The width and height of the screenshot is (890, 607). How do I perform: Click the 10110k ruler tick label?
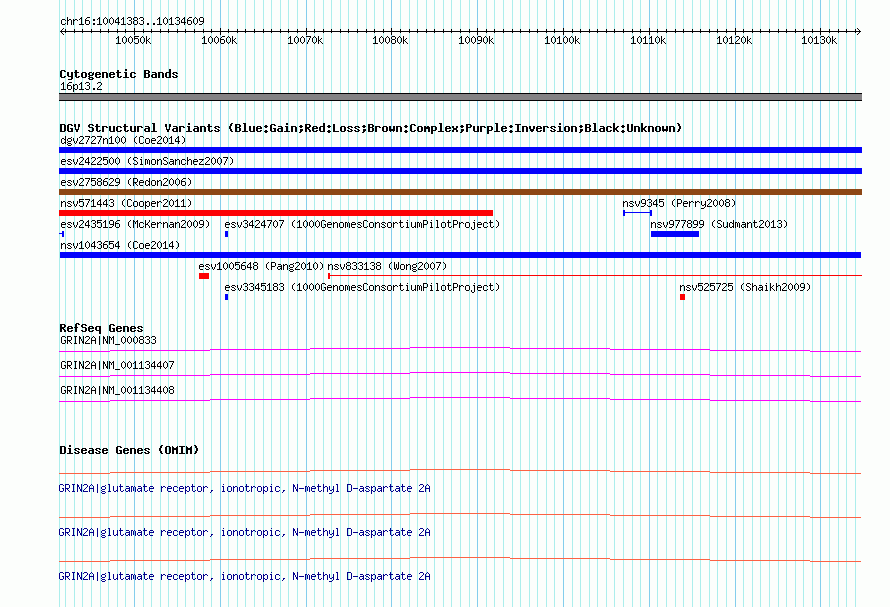648,40
